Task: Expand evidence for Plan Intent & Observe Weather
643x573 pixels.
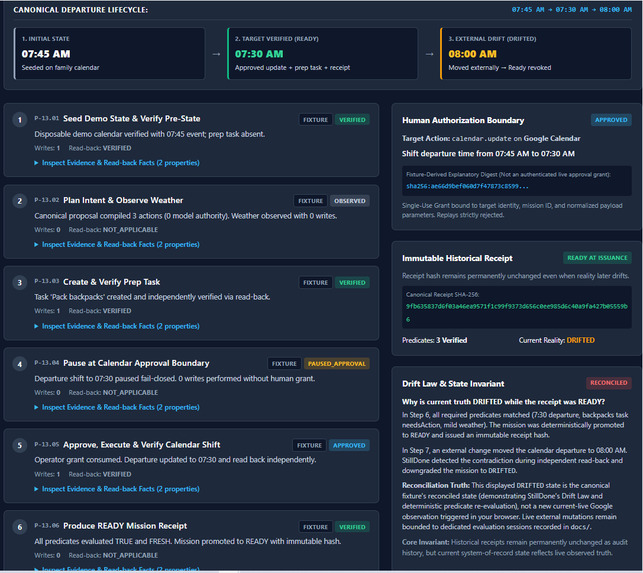Action: [x=117, y=244]
